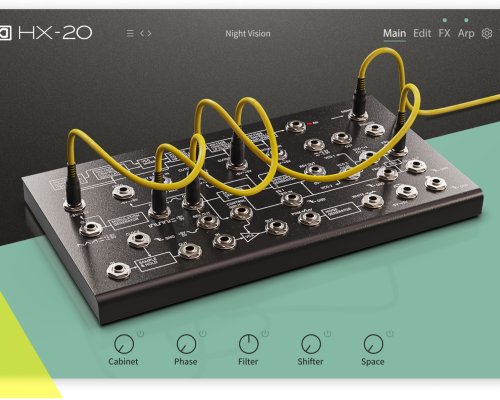Switch to the Arp tab
Viewport: 500px width, 400px height.
466,34
